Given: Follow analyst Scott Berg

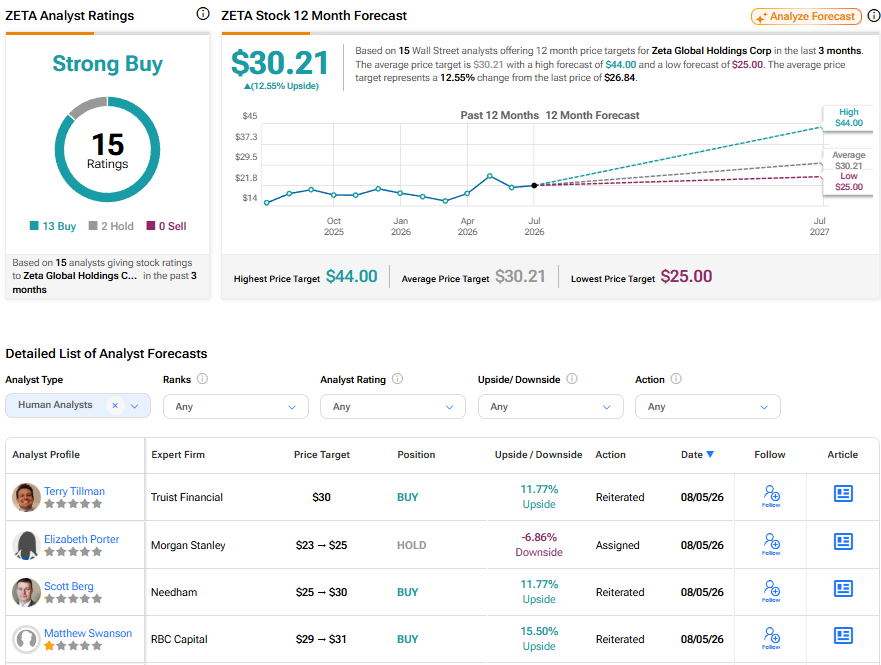Looking at the screenshot, I should [x=771, y=591].
